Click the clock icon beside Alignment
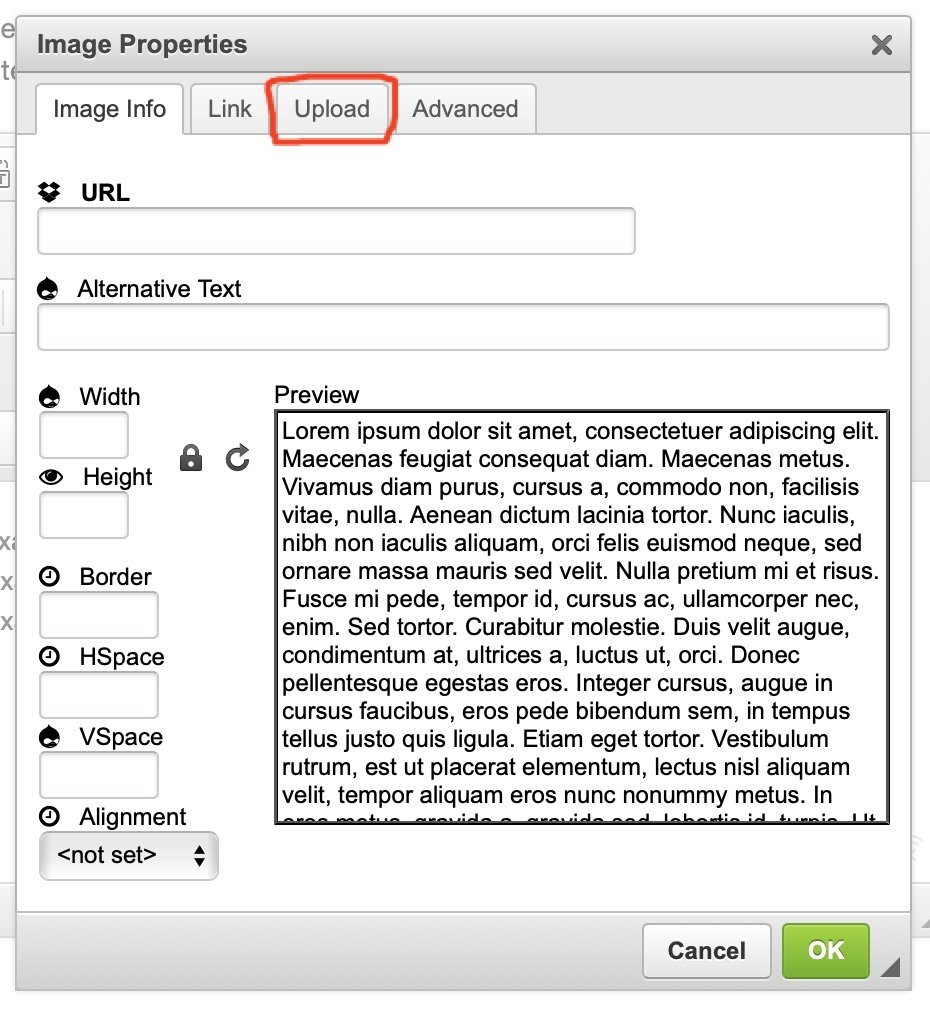Screen dimensions: 930x1012 pyautogui.click(x=49, y=817)
